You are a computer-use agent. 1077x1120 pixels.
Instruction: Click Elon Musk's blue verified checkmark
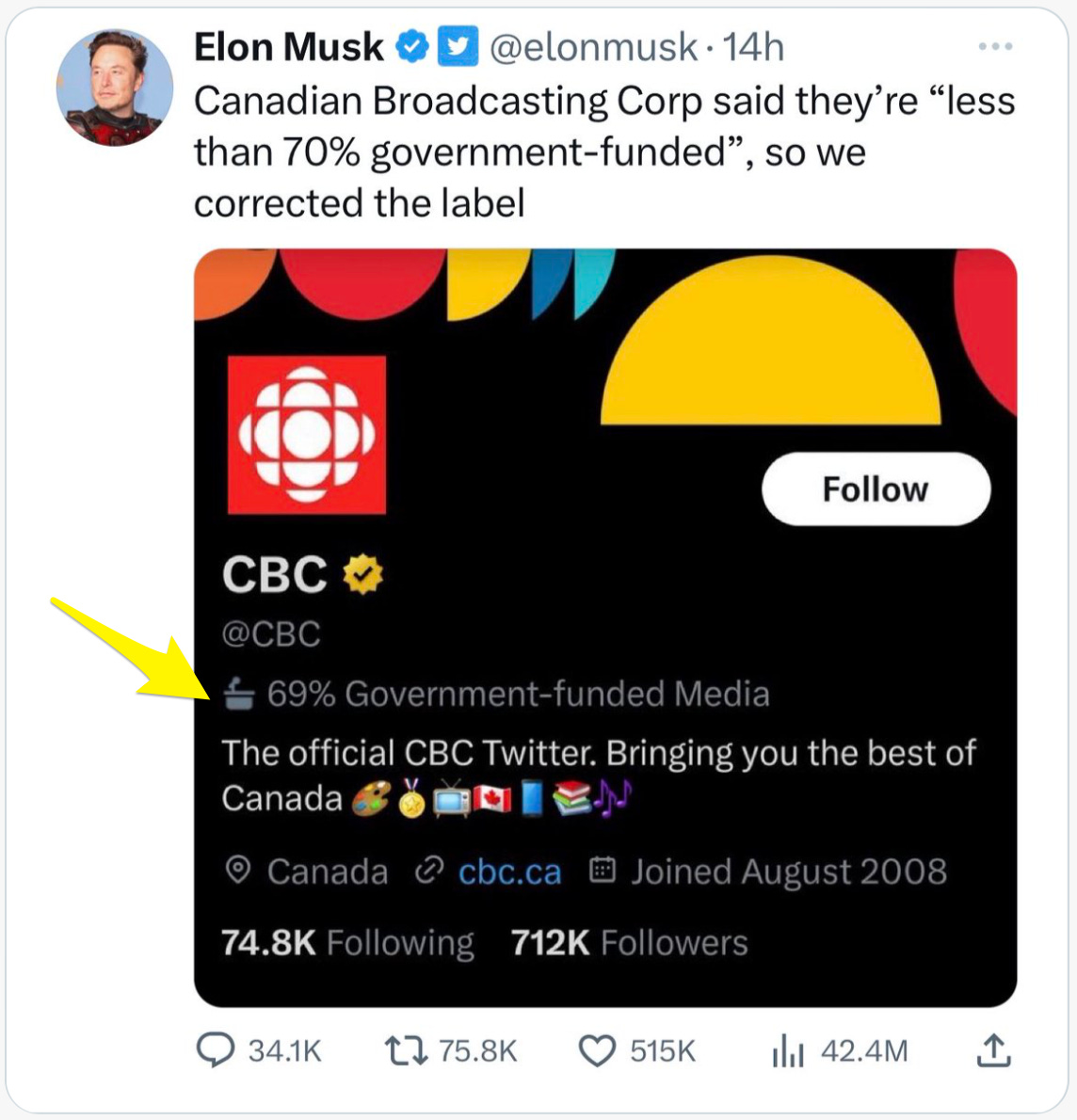tap(411, 46)
